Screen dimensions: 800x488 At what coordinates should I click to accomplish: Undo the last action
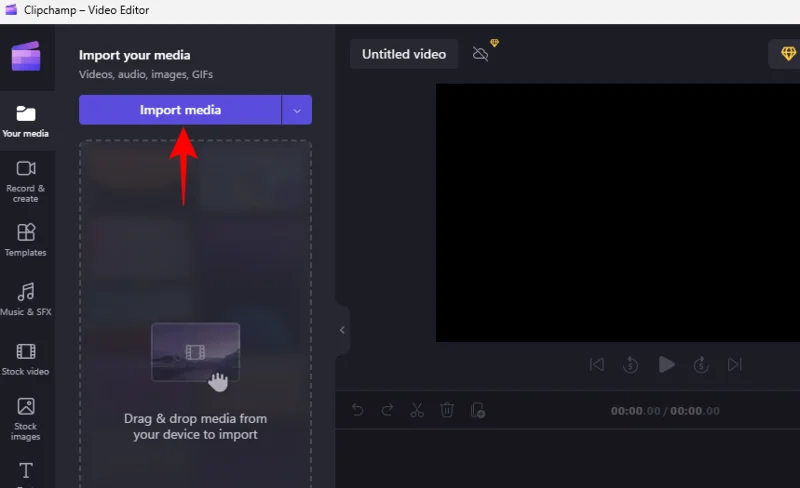point(358,410)
